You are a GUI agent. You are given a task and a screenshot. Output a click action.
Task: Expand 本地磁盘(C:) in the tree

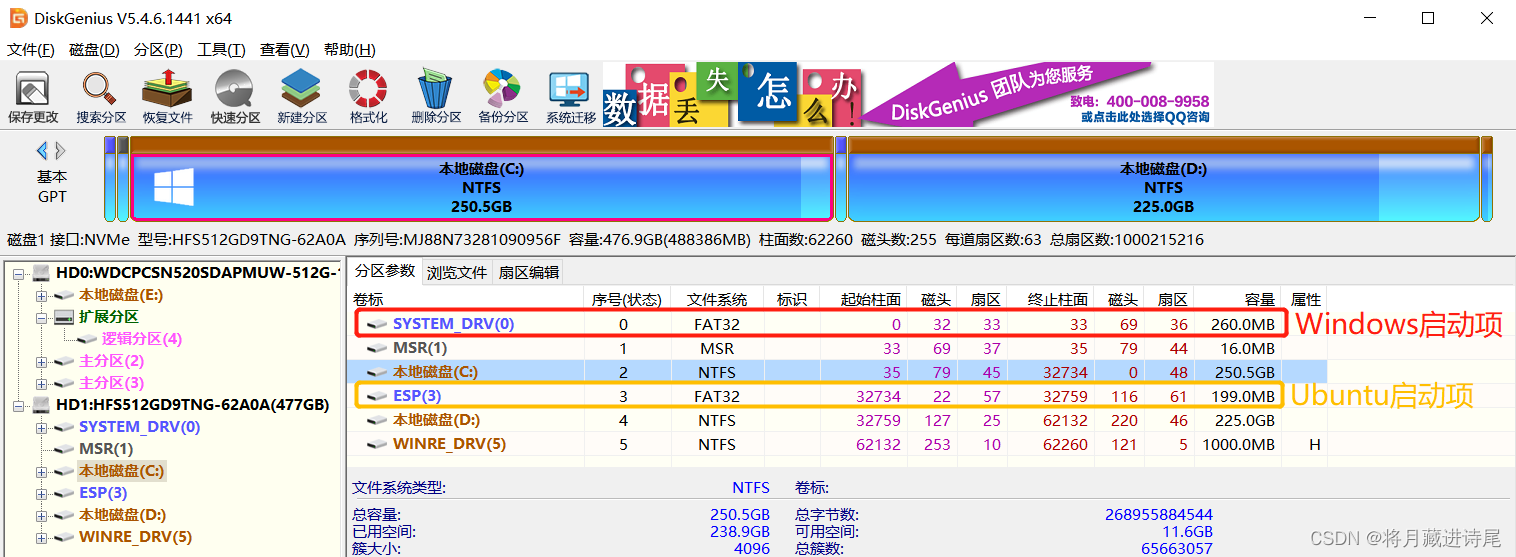[x=41, y=471]
